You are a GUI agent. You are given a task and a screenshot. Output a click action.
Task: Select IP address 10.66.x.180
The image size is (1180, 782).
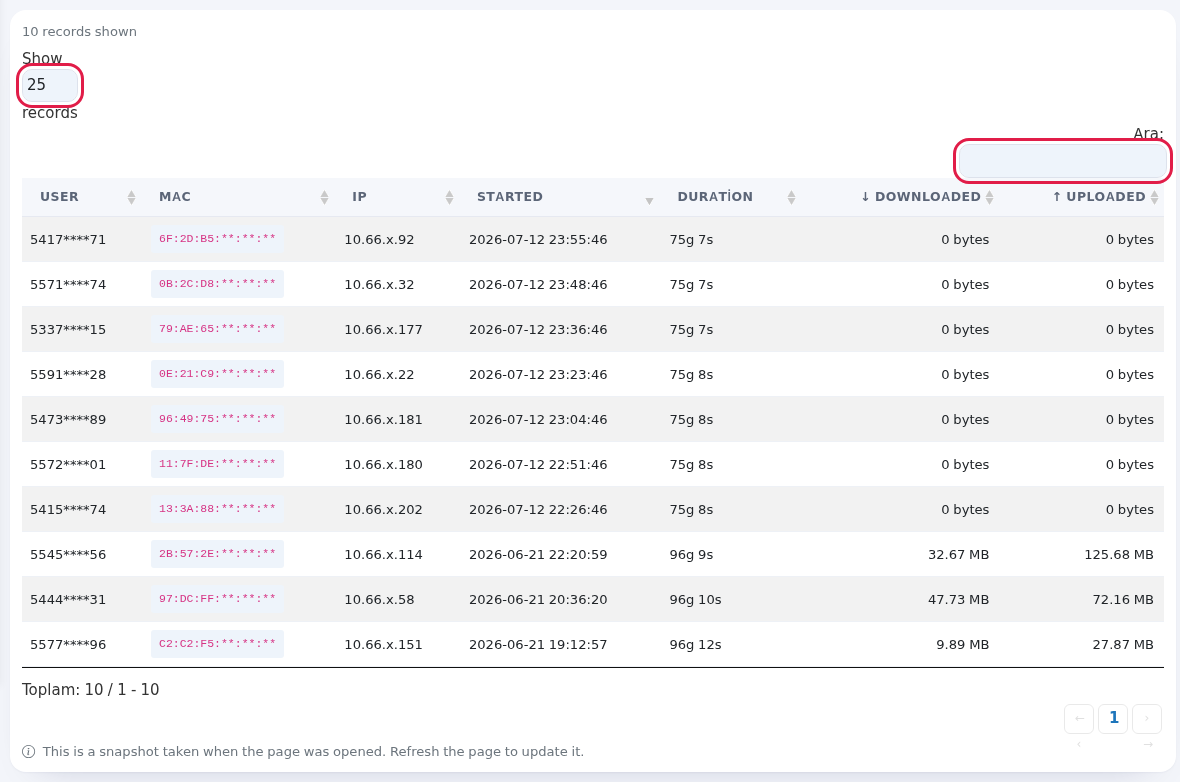click(384, 465)
